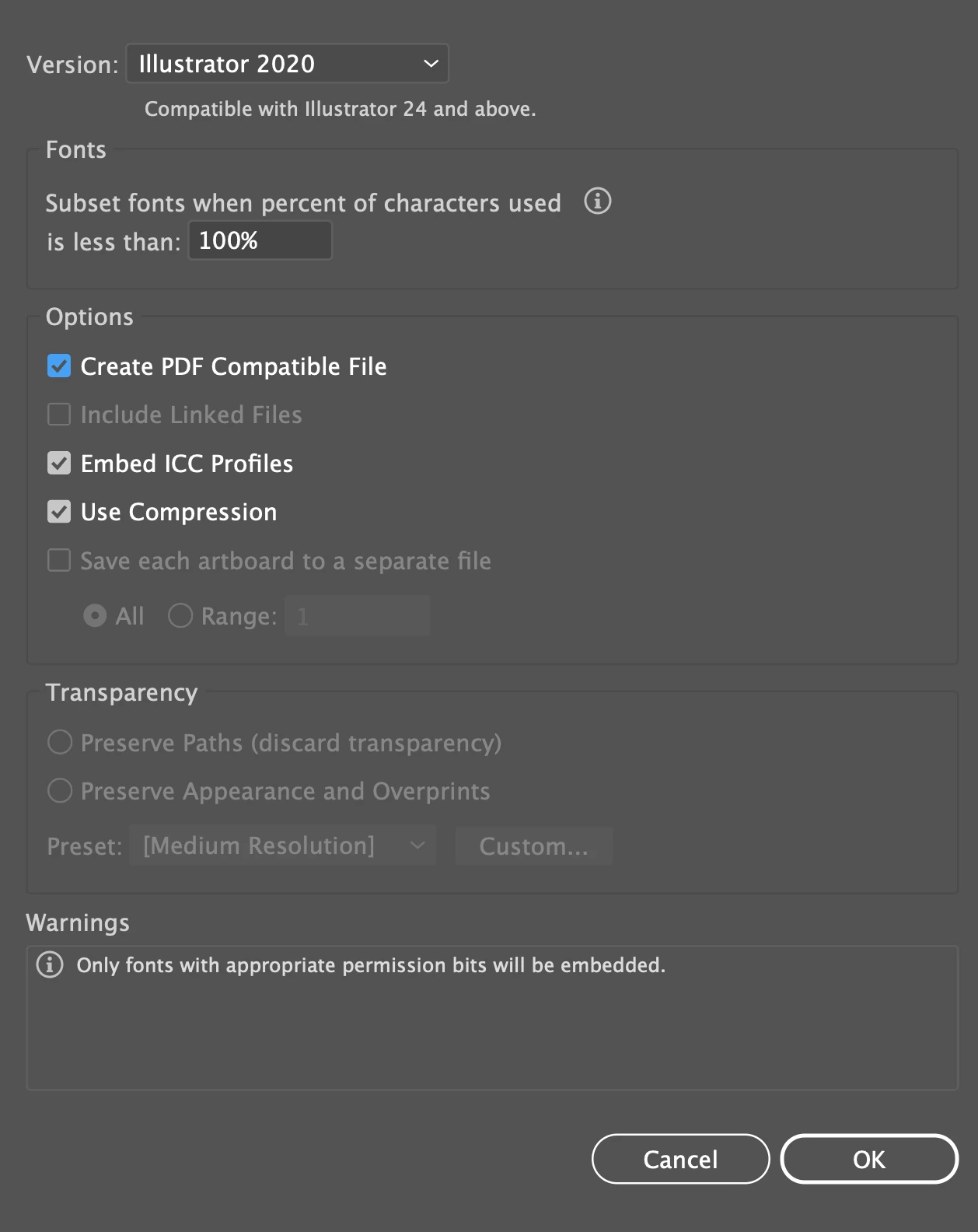Select the Range radio button
Screen dimensions: 978x1232
180,616
